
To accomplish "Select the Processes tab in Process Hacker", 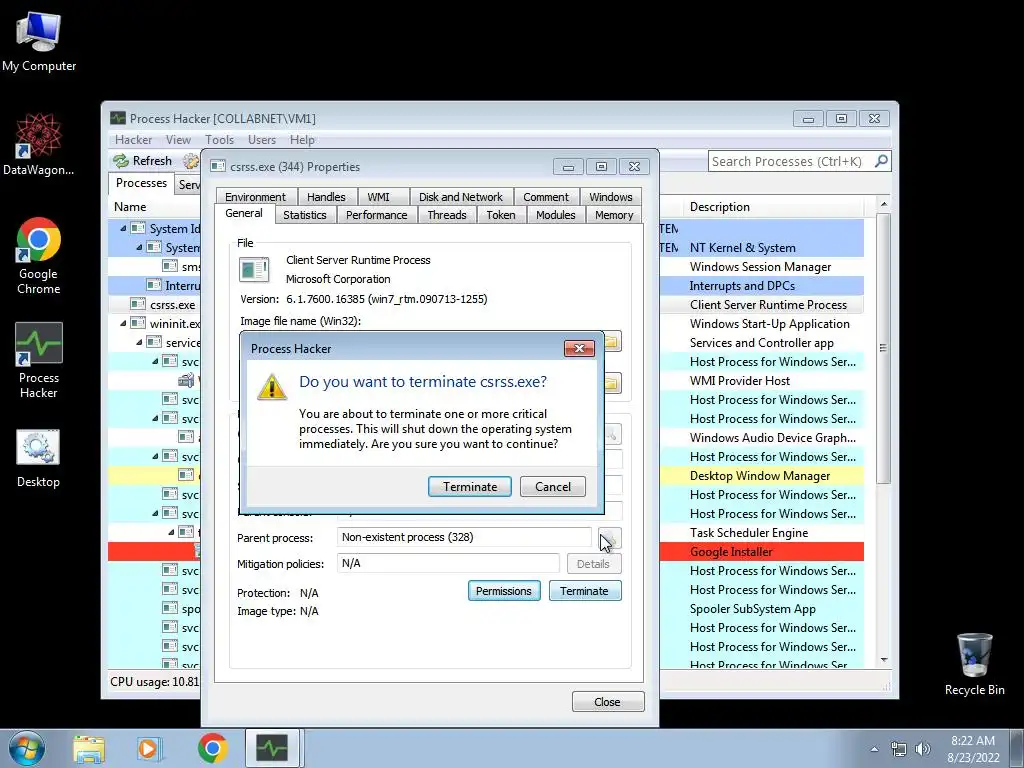I will tap(141, 183).
